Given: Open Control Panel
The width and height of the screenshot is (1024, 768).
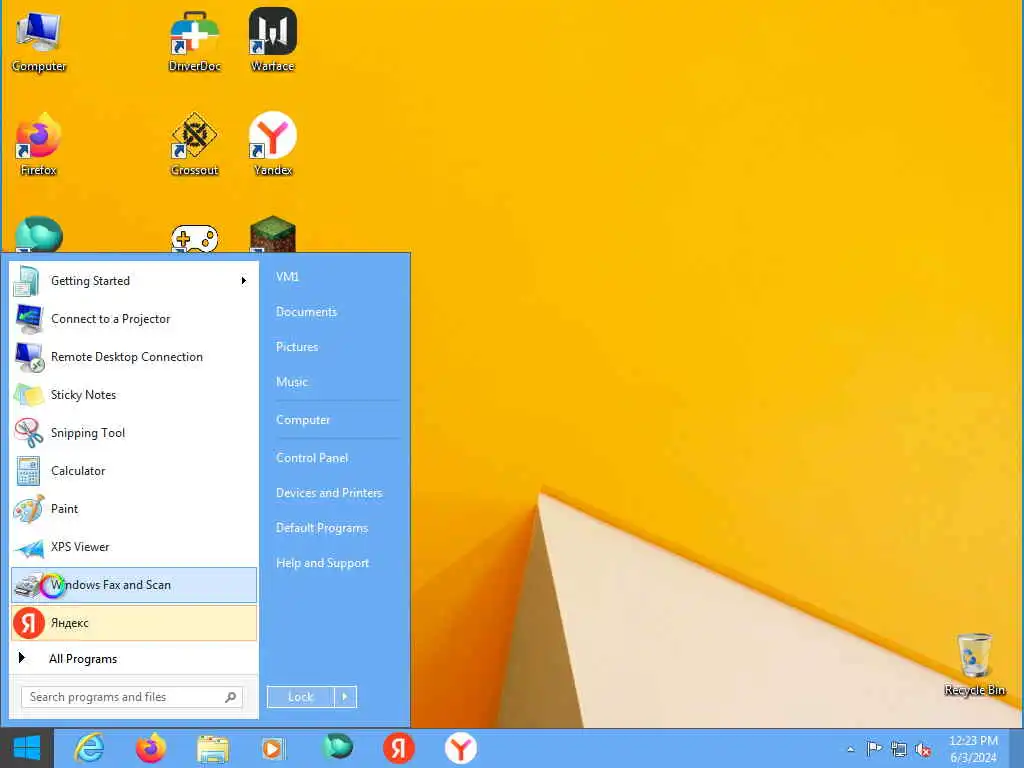Looking at the screenshot, I should (312, 458).
